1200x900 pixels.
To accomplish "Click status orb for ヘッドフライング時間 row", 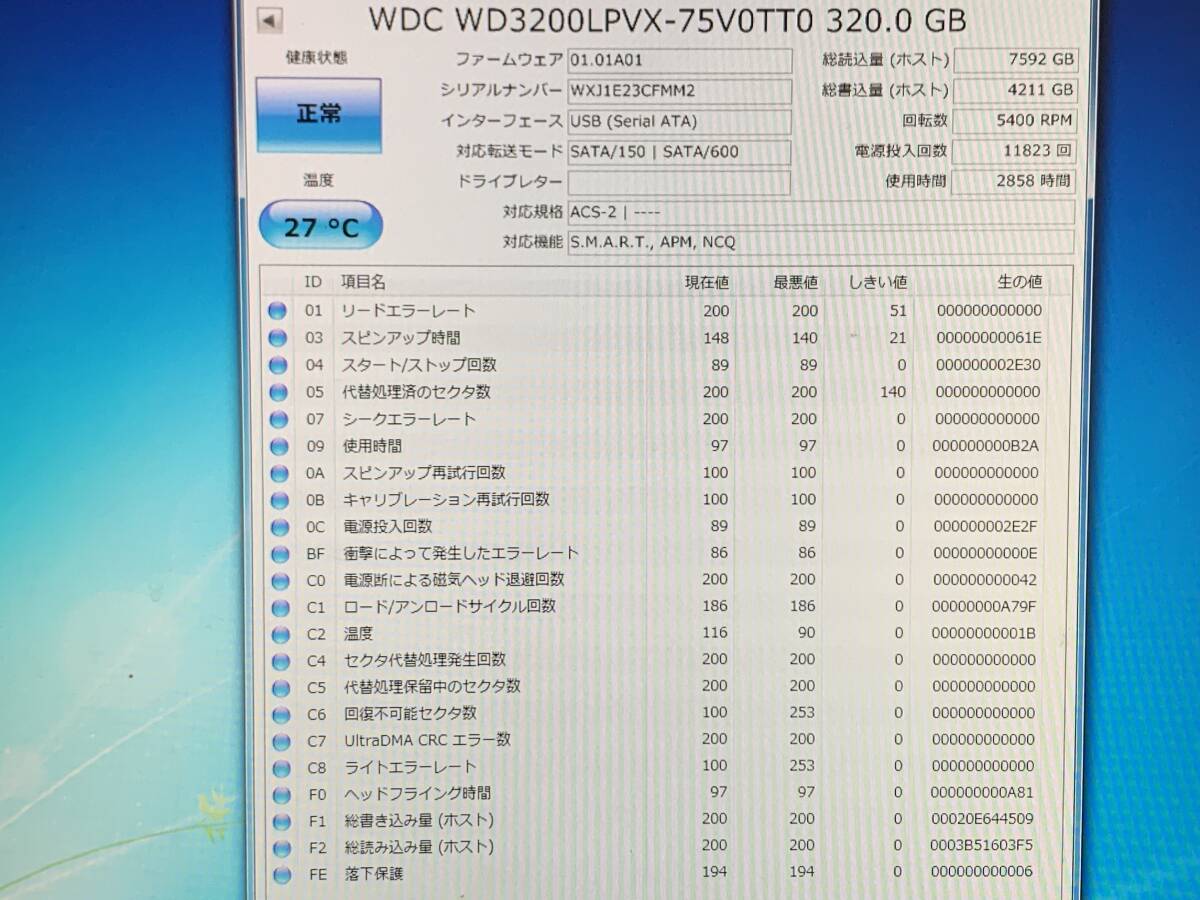I will [x=280, y=795].
